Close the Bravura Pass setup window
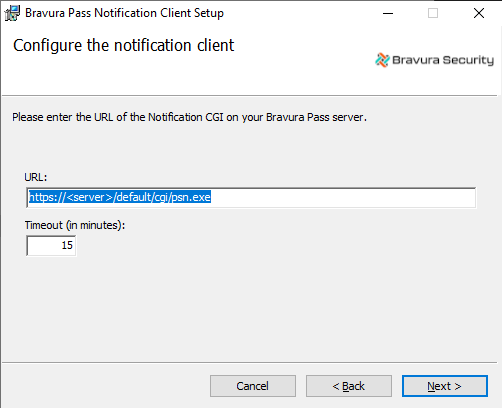 coord(479,13)
